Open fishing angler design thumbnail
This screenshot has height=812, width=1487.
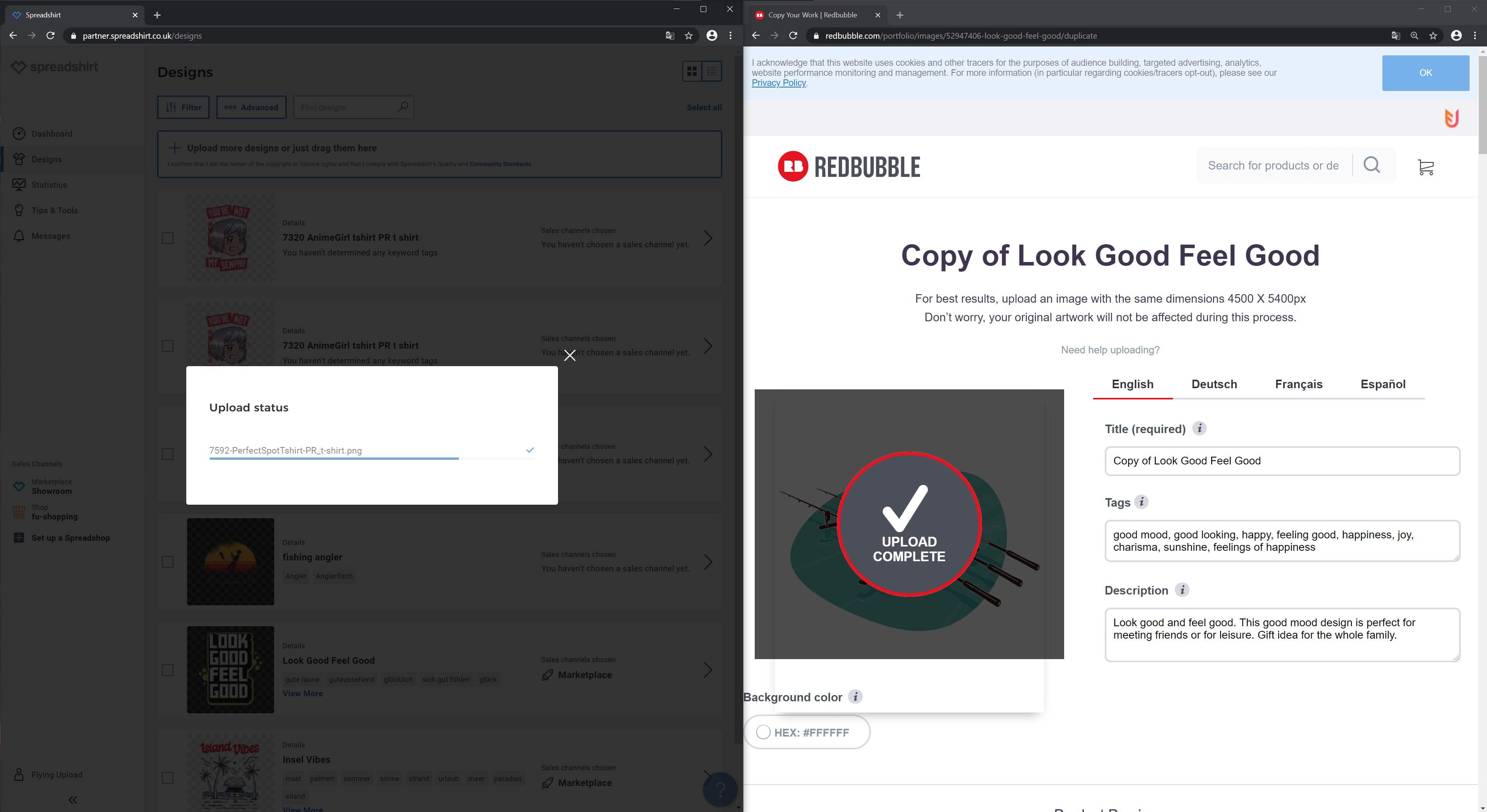[230, 562]
